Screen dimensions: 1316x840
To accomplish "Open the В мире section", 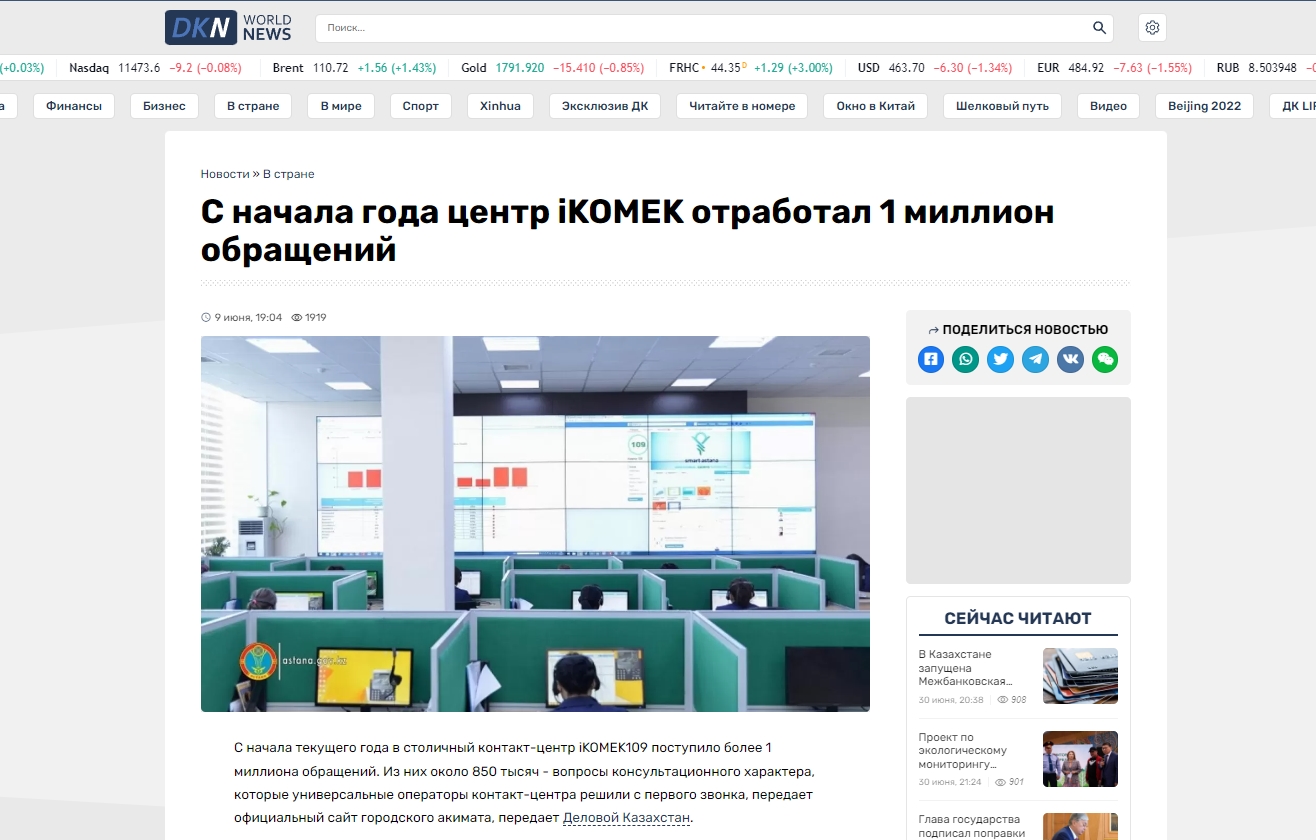I will coord(341,106).
